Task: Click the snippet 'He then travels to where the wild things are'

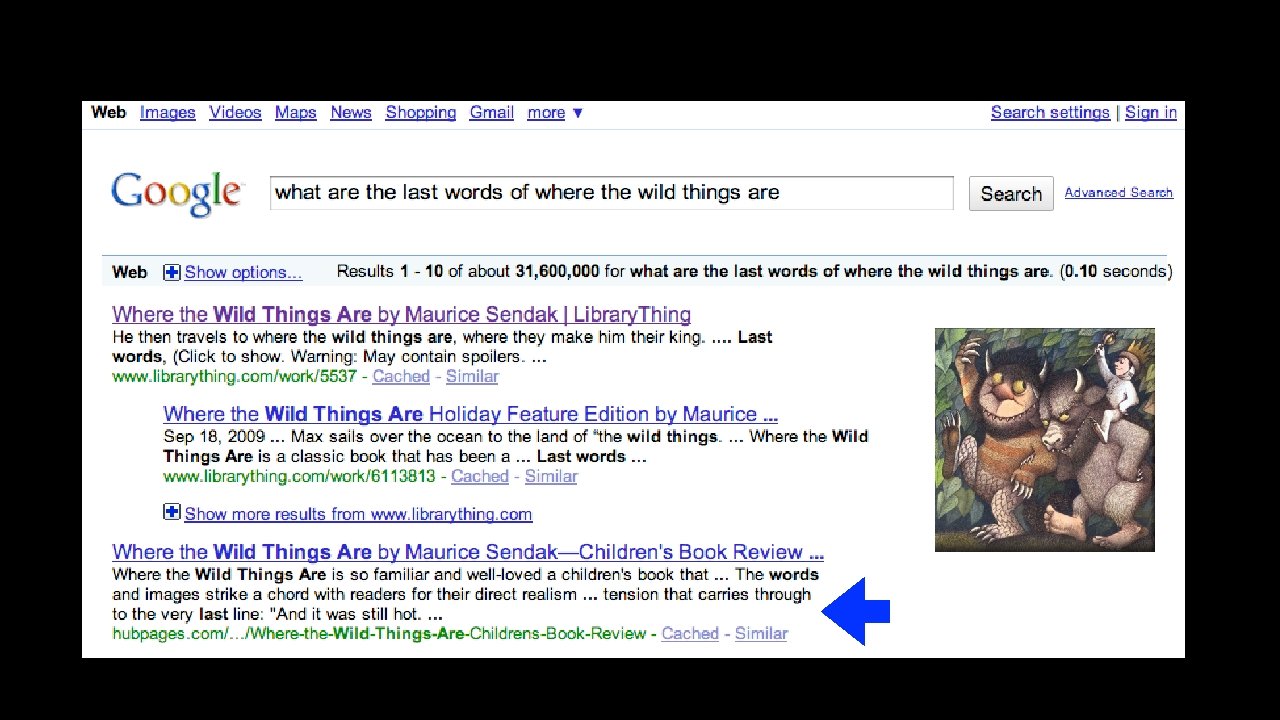Action: (283, 337)
